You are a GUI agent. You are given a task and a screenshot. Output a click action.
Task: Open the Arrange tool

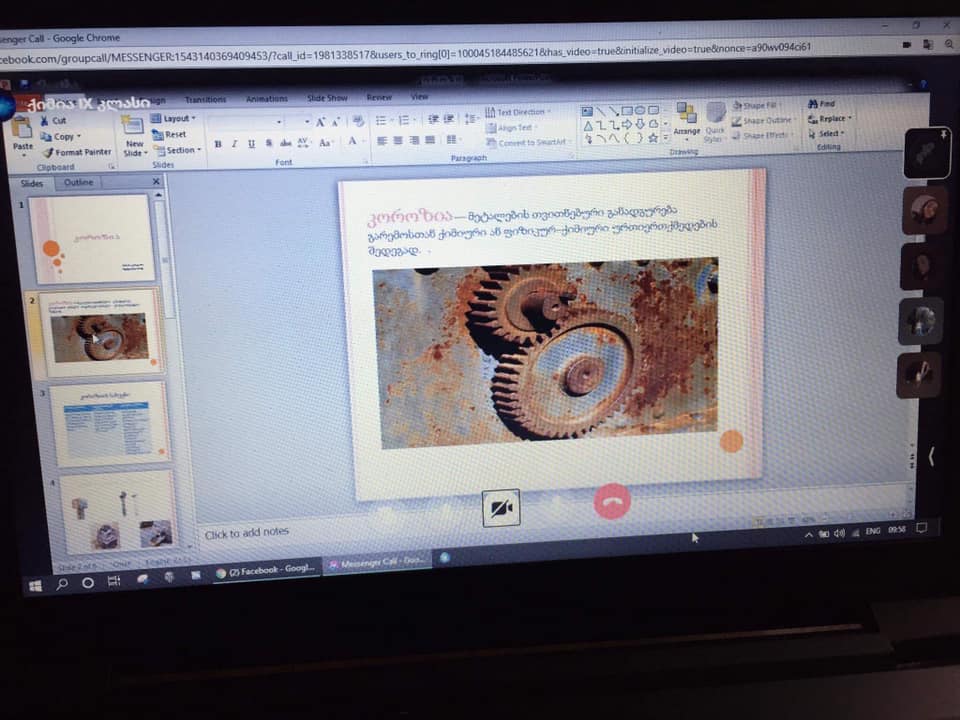686,119
